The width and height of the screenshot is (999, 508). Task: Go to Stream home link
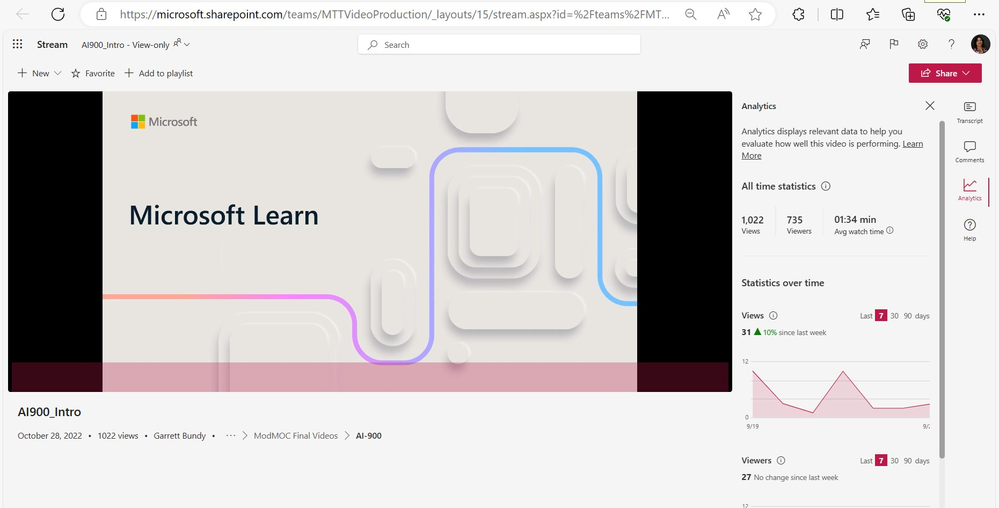[x=52, y=45]
